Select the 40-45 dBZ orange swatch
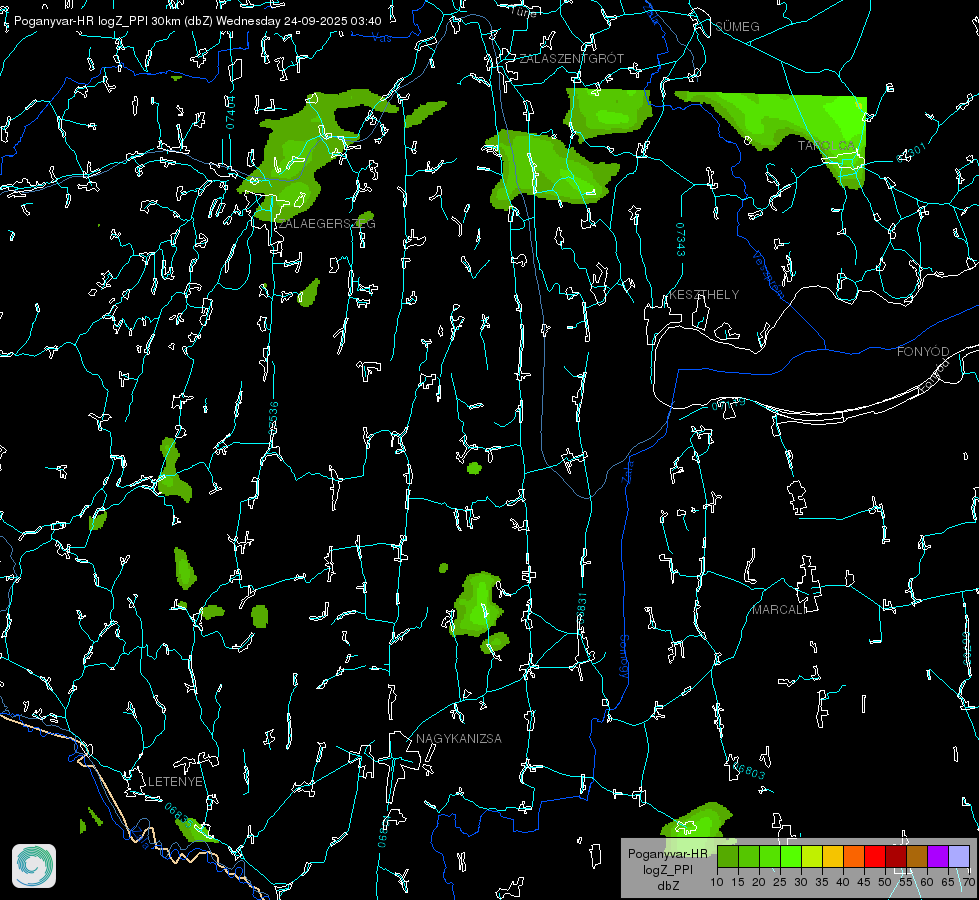 point(854,856)
